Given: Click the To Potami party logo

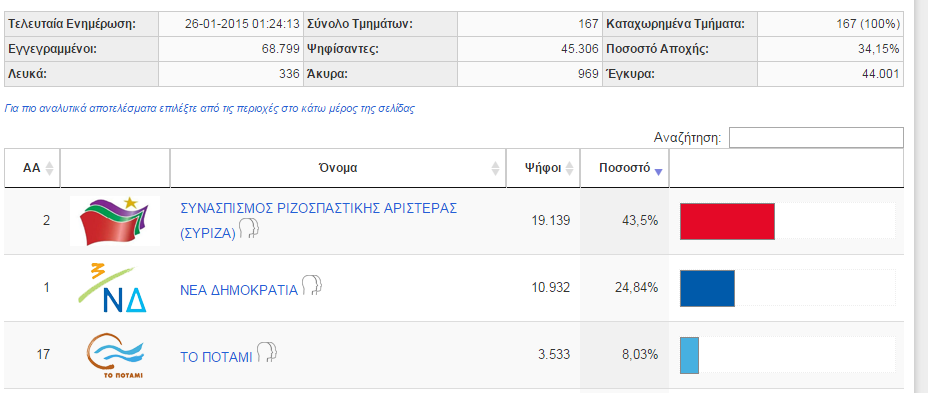Looking at the screenshot, I should (115, 355).
